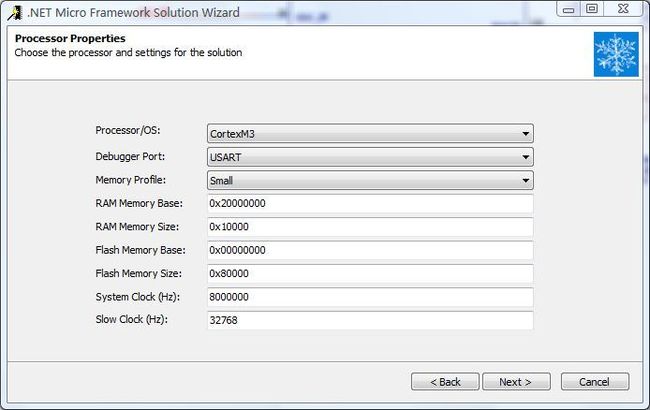Click the RAM Memory Base label
This screenshot has width=650, height=410.
(139, 204)
